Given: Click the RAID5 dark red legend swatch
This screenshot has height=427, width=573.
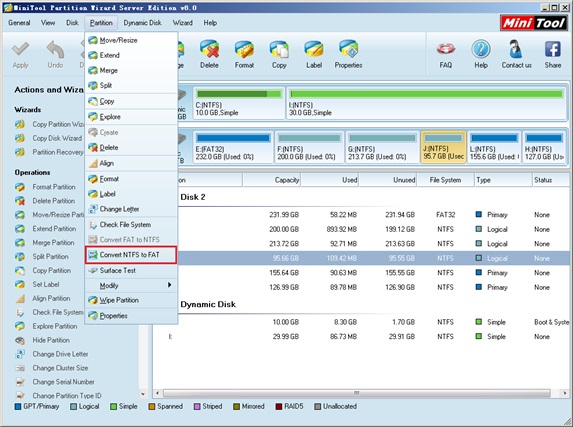Looking at the screenshot, I should 279,407.
